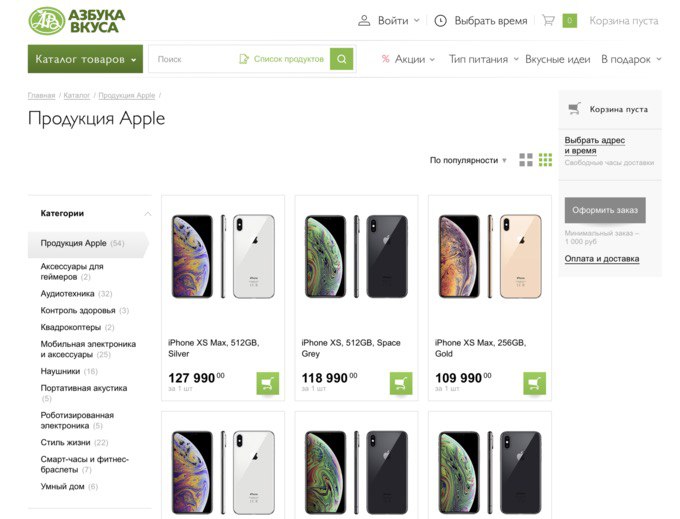680x519 pixels.
Task: Click the cart icon in the header
Action: (548, 20)
